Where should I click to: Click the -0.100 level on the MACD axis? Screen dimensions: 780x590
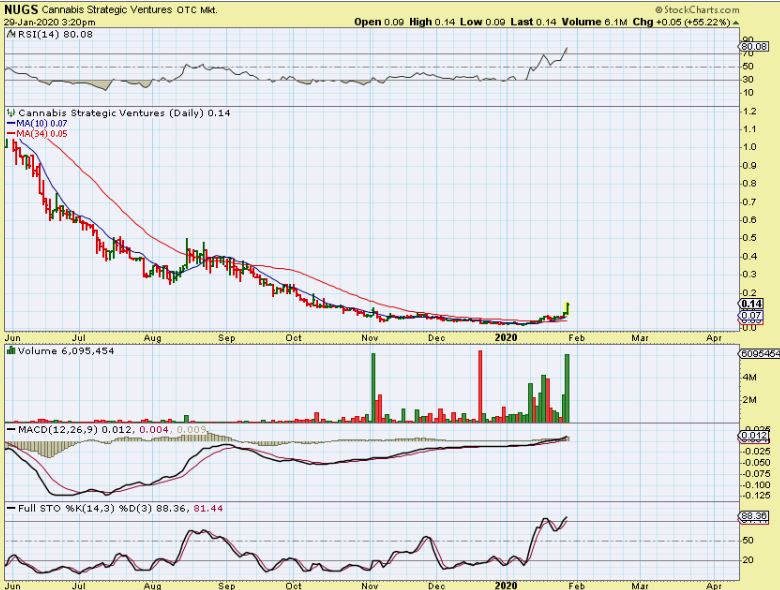756,485
